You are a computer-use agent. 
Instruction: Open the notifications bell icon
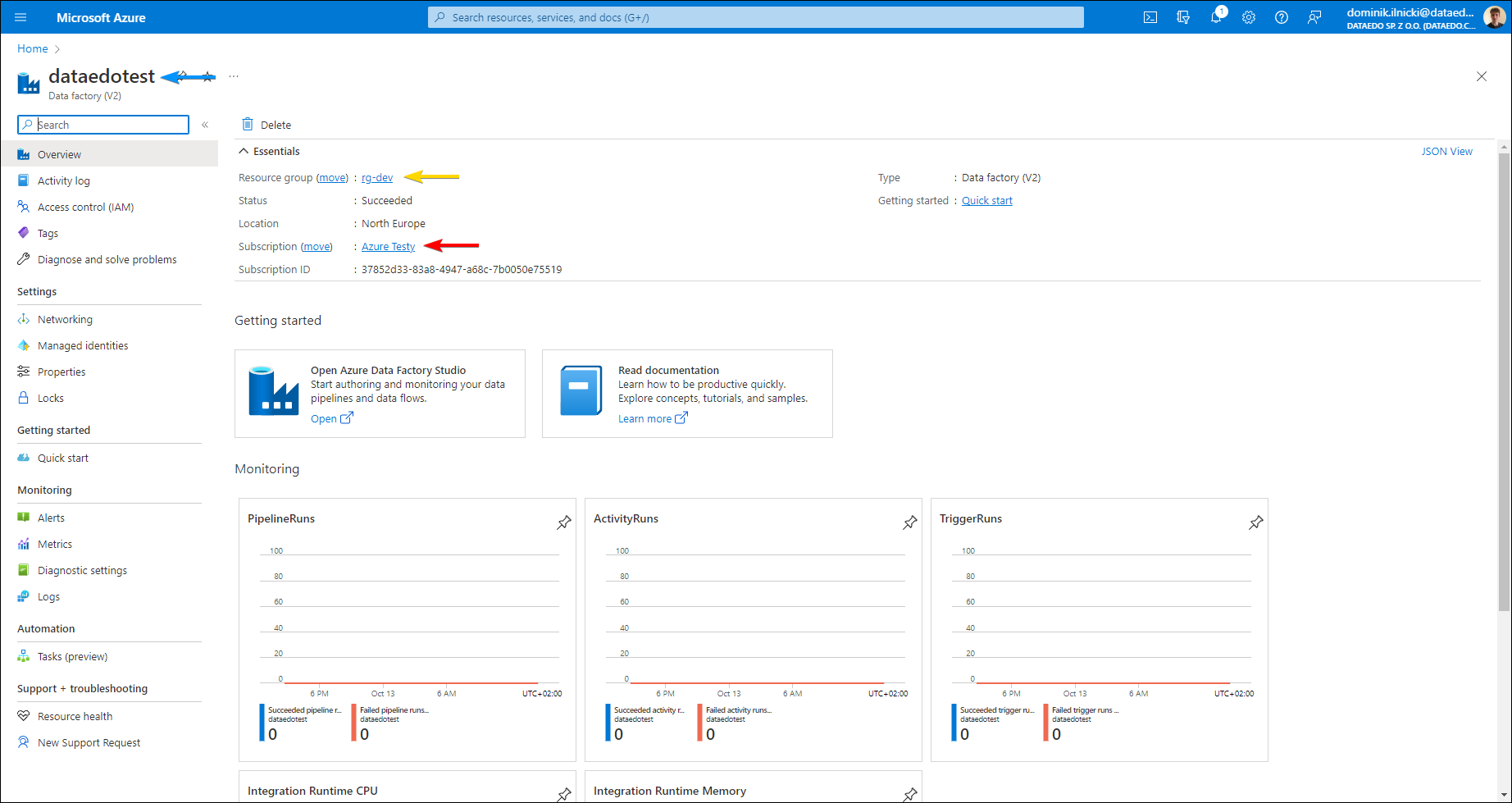click(x=1216, y=17)
